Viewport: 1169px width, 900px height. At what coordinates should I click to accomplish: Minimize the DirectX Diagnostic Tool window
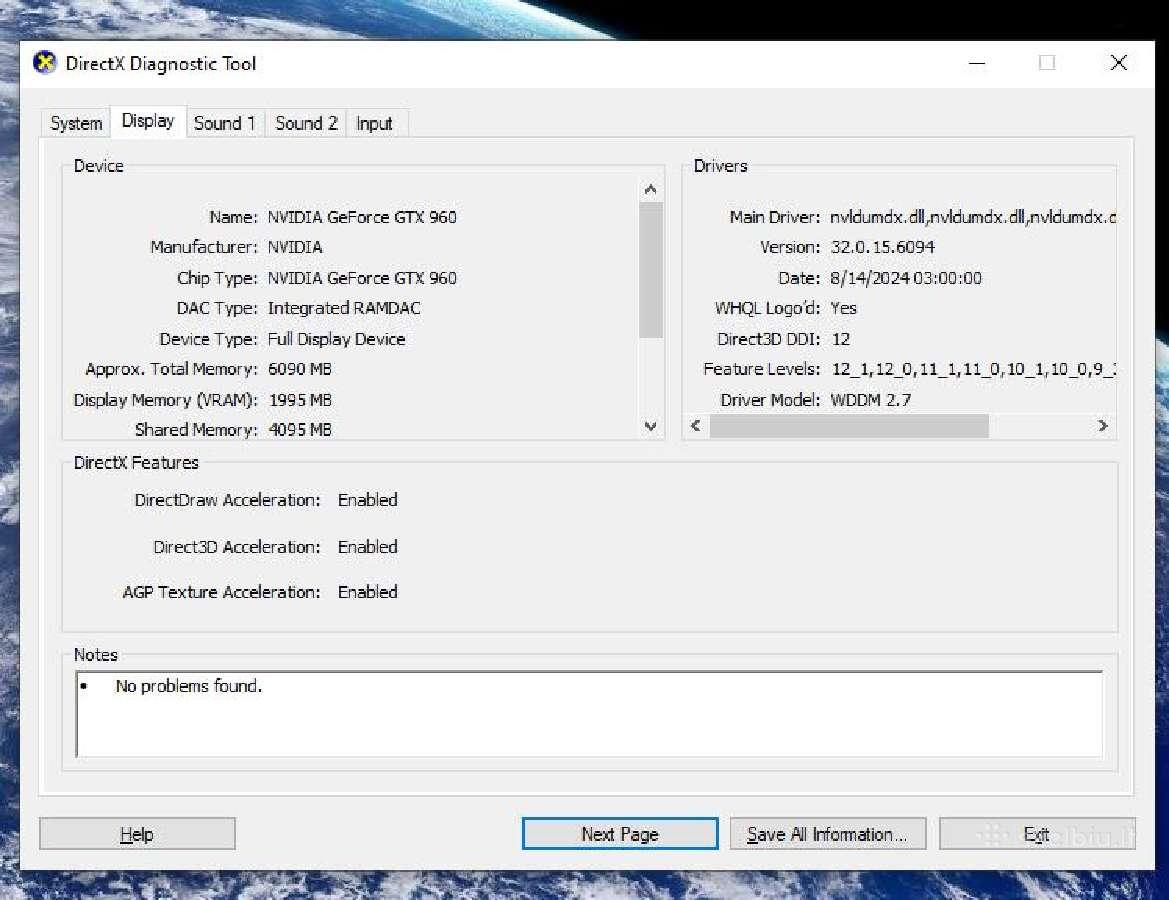pyautogui.click(x=977, y=63)
